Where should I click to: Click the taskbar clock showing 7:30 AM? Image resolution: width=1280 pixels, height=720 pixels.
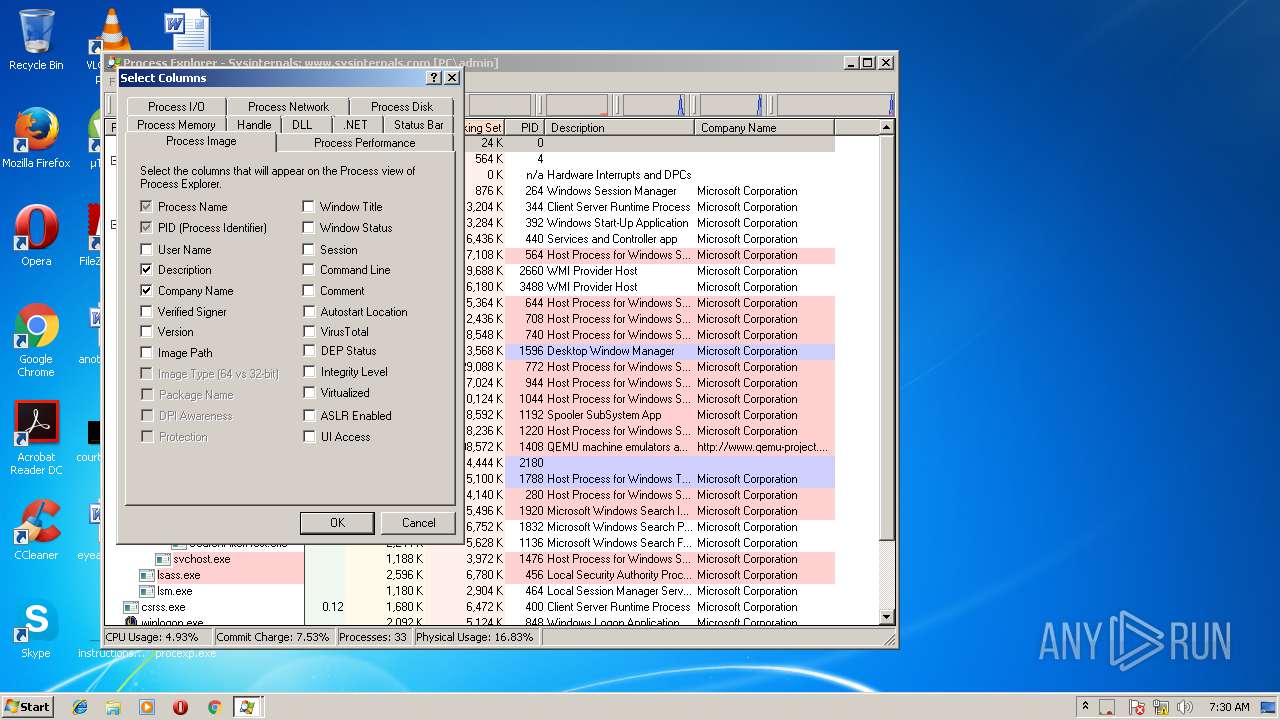(x=1229, y=707)
